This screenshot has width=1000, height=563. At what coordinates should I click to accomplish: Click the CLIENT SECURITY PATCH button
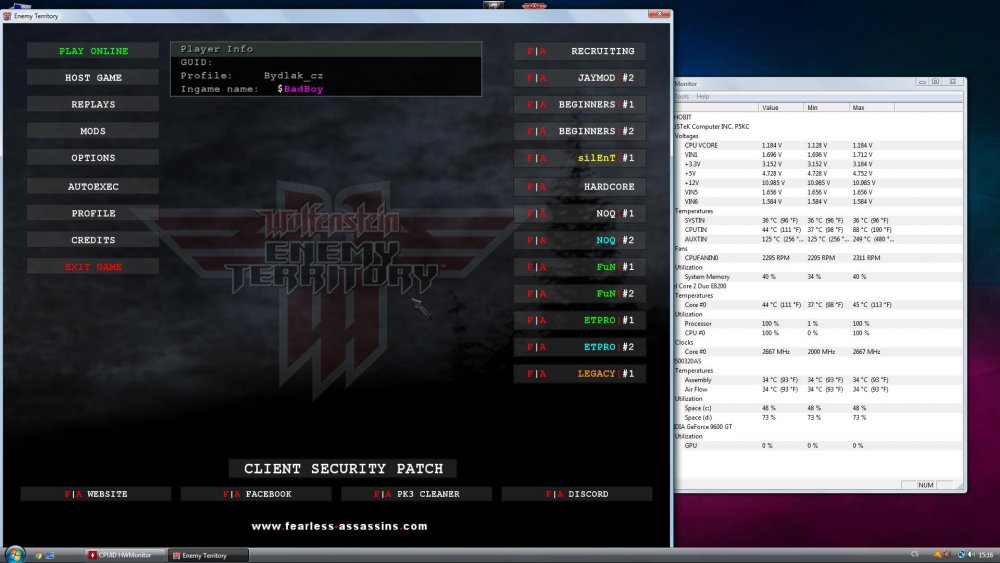pyautogui.click(x=343, y=469)
